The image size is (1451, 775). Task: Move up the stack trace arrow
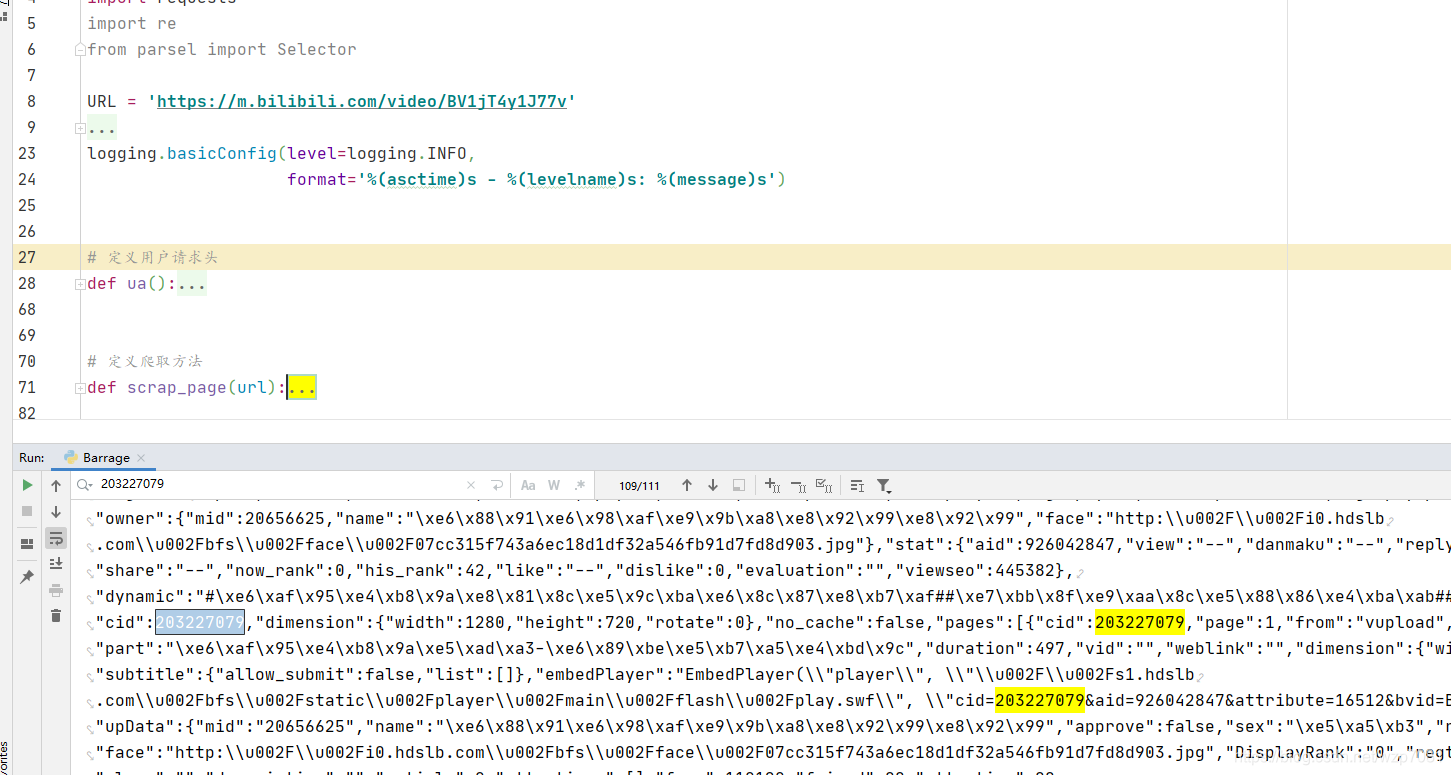click(56, 485)
